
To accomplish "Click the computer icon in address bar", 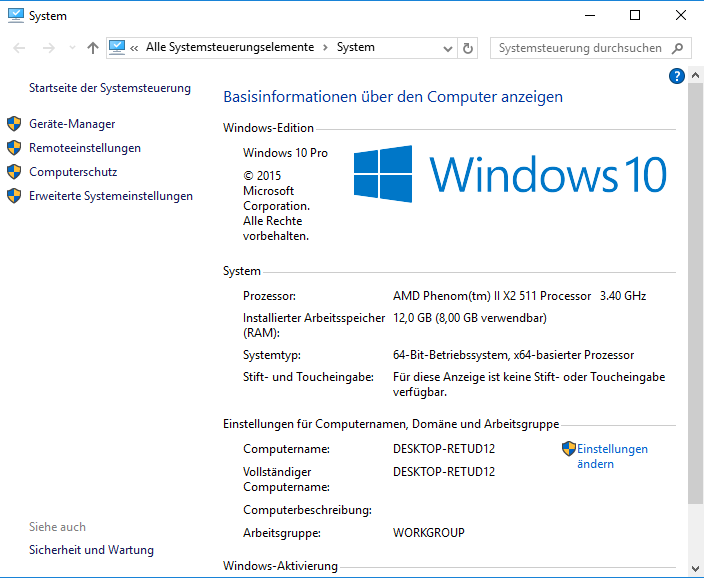I will click(x=118, y=47).
